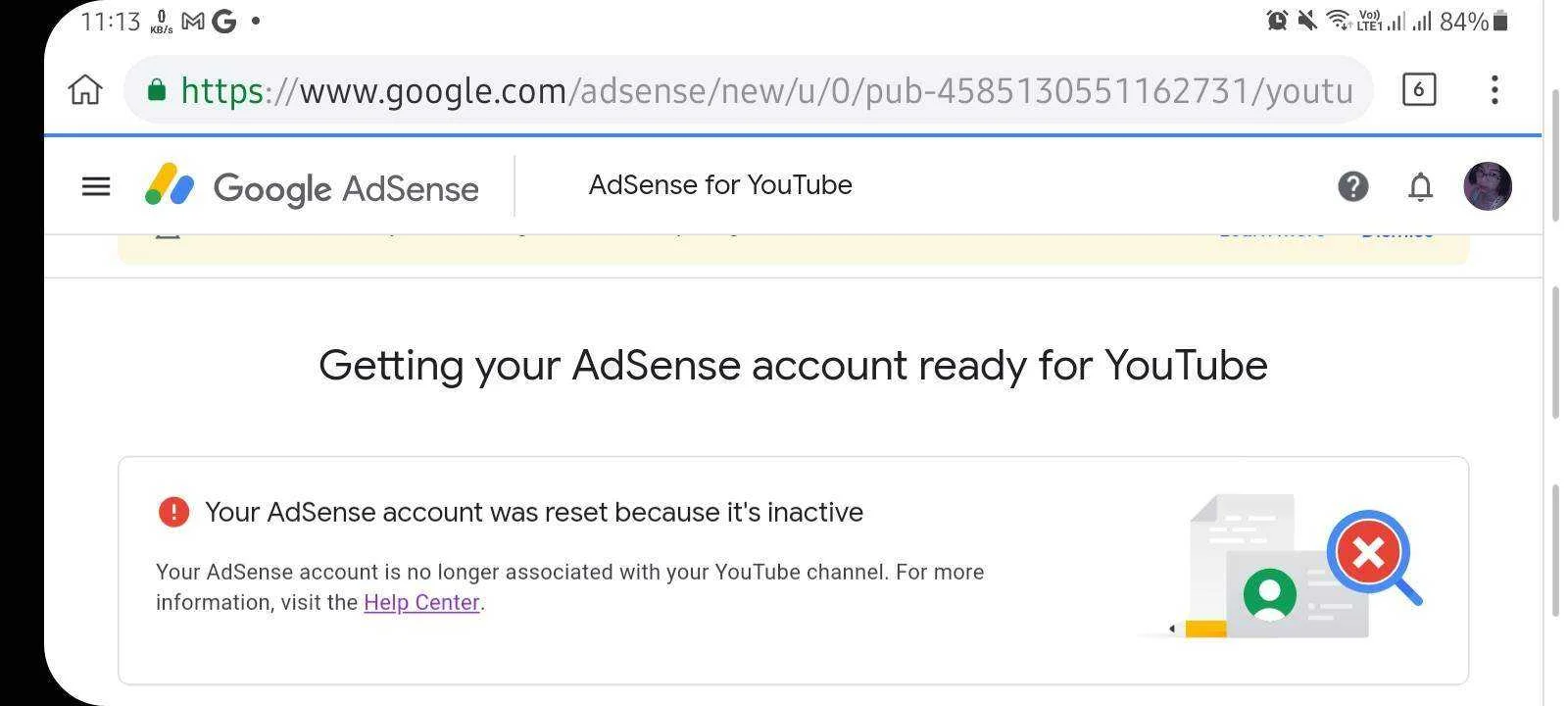Click the Gmail notification icon in status bar
The height and width of the screenshot is (706, 1568).
point(193,21)
